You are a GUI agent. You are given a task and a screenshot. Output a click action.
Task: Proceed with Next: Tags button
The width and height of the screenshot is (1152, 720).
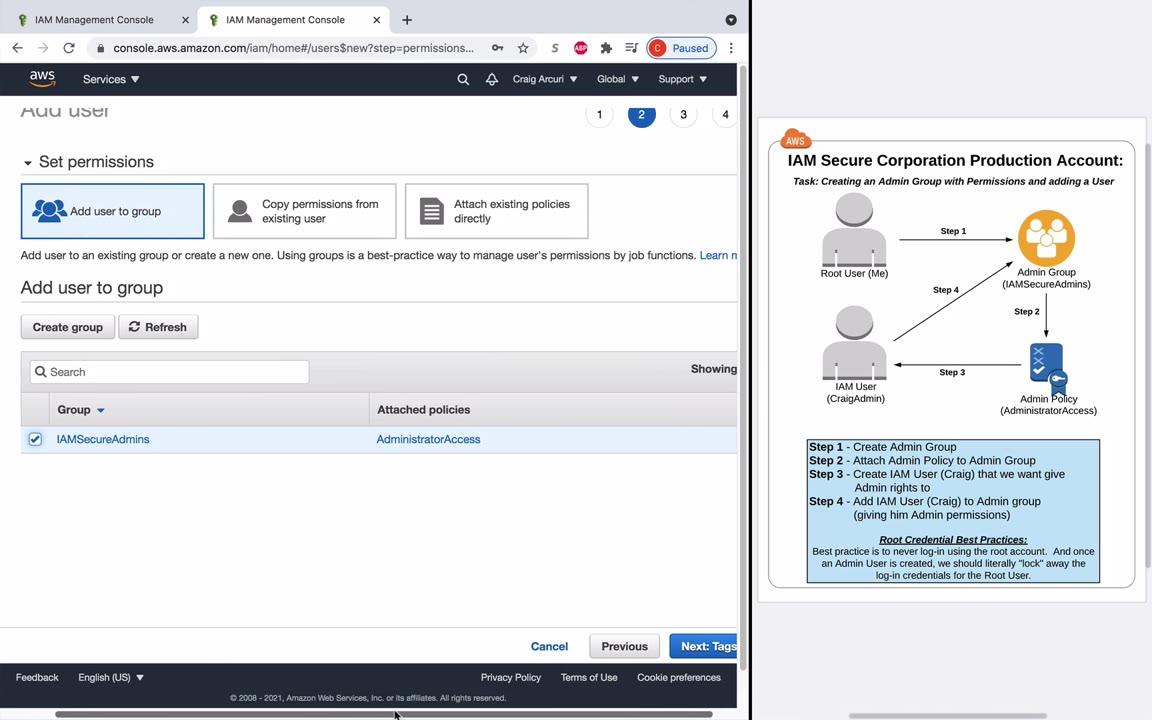pos(703,647)
